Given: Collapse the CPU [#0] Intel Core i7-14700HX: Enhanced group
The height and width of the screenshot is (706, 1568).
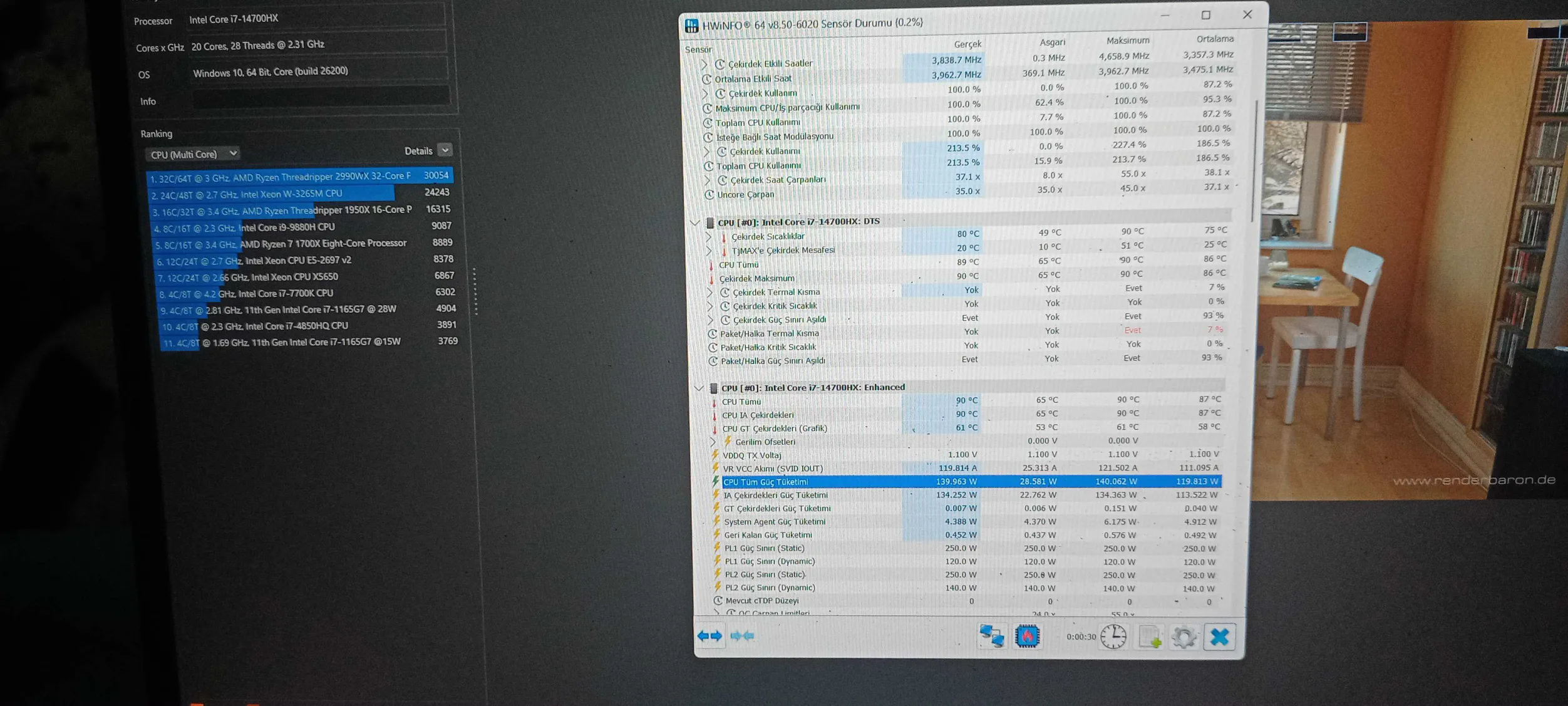Looking at the screenshot, I should tap(699, 388).
